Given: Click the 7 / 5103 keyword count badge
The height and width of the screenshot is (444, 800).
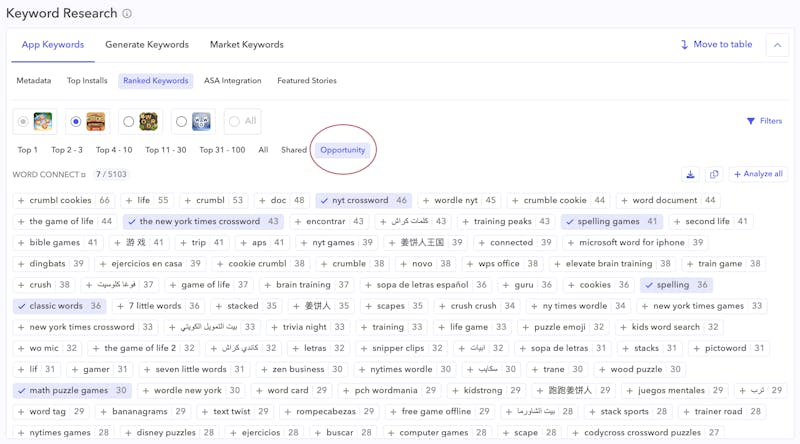Looking at the screenshot, I should tap(111, 174).
